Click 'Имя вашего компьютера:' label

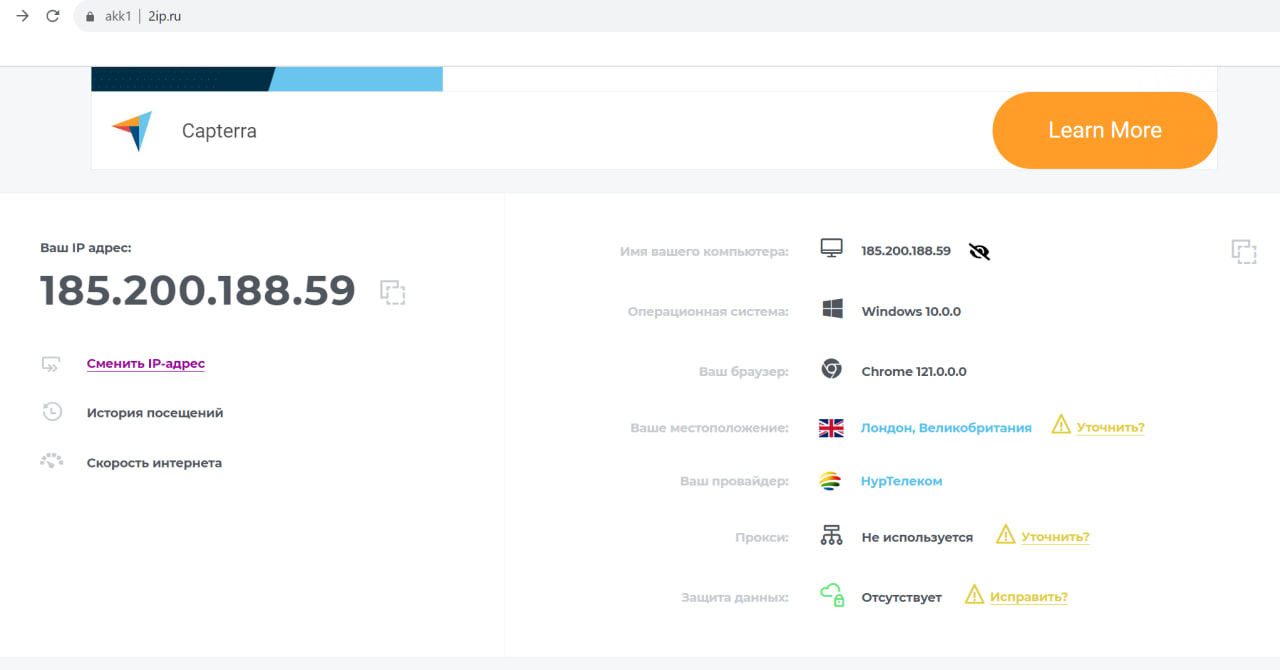(704, 251)
